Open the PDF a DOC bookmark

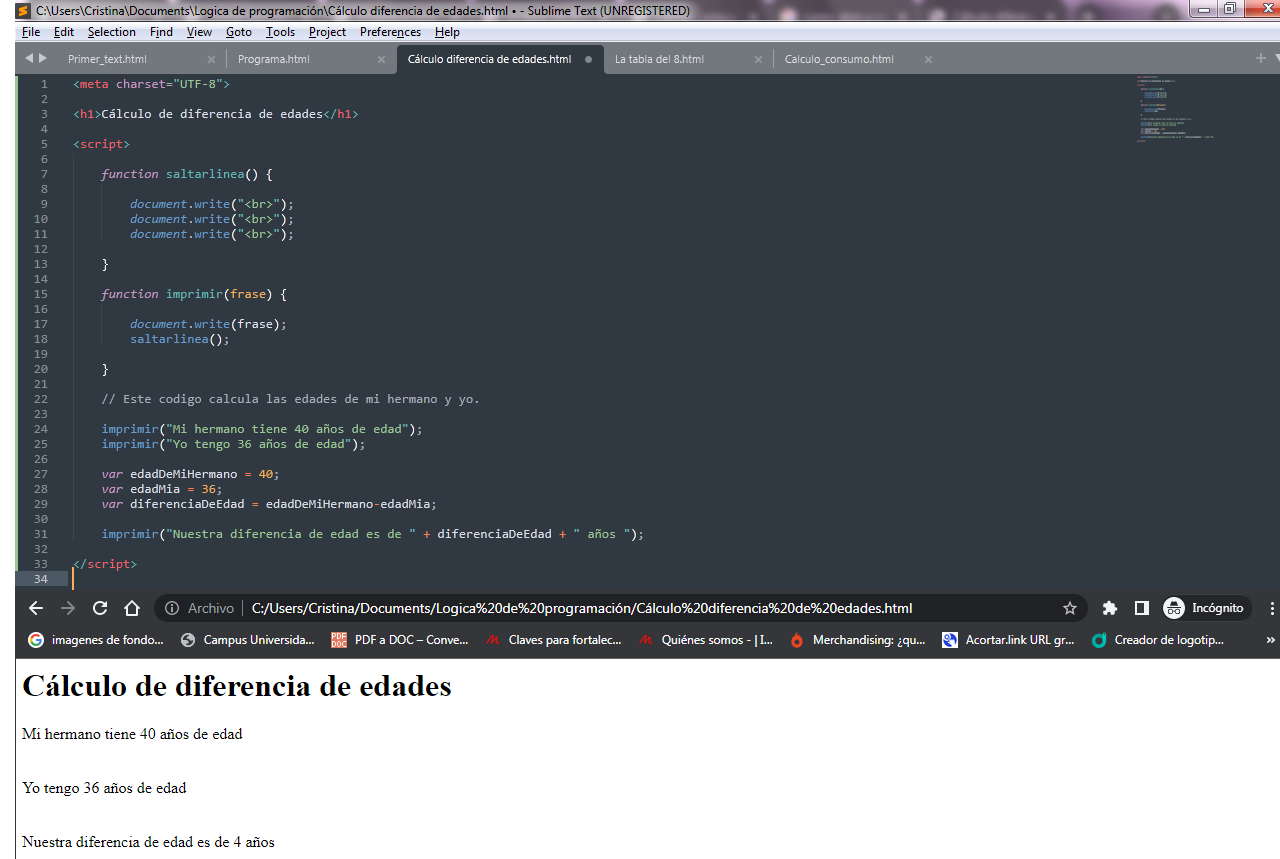click(400, 640)
